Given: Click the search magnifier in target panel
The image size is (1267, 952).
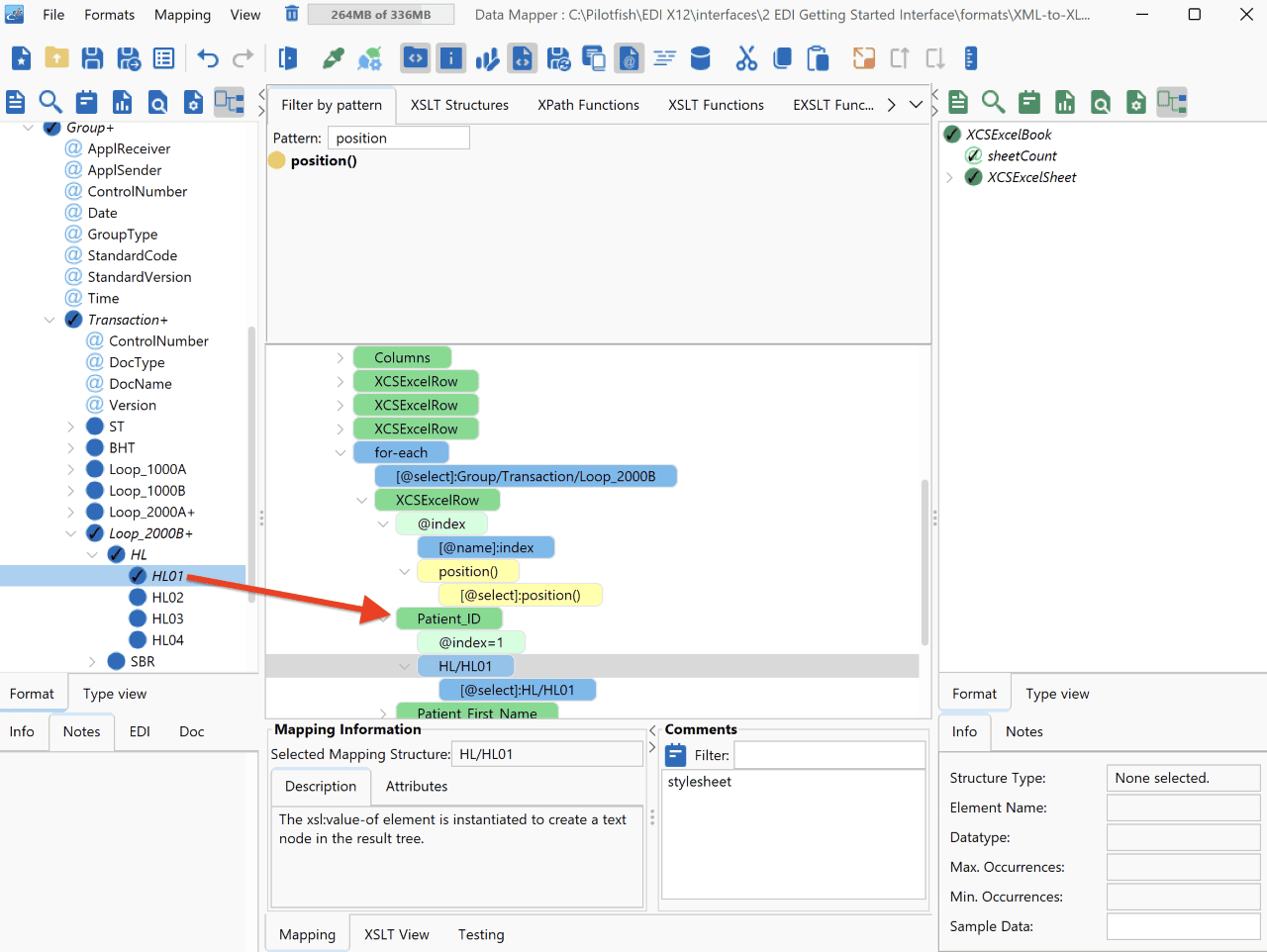Looking at the screenshot, I should (993, 101).
